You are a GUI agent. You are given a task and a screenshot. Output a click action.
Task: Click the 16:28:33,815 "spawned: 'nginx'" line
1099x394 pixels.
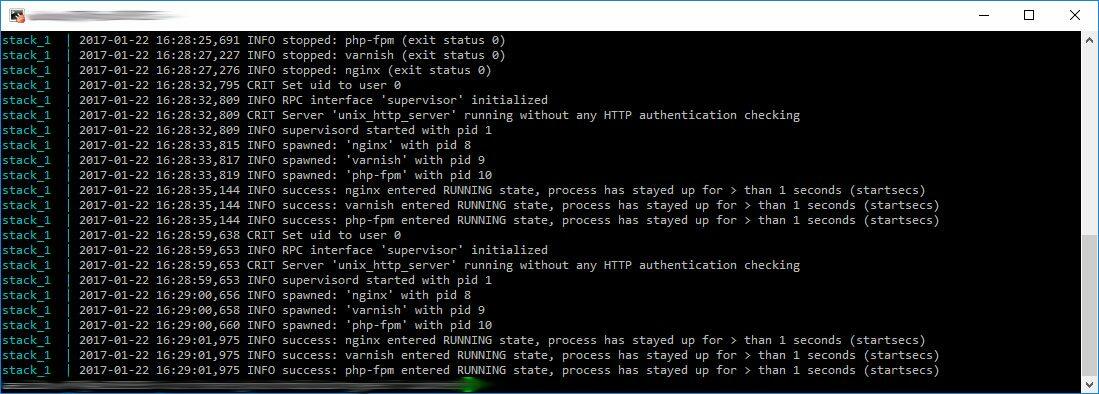click(236, 145)
